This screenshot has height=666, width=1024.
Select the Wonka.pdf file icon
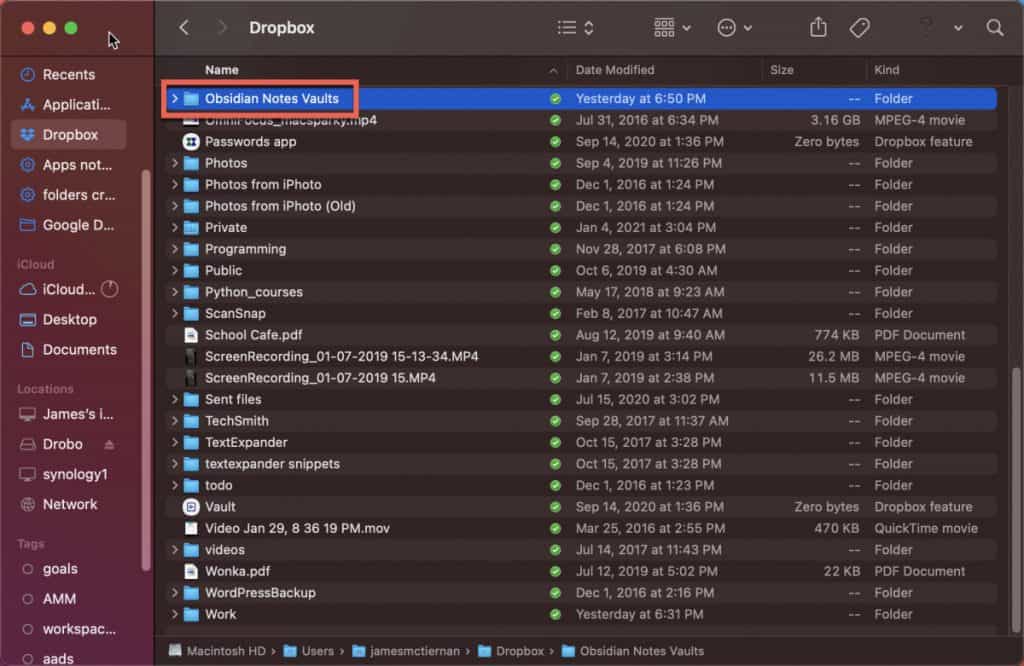191,571
